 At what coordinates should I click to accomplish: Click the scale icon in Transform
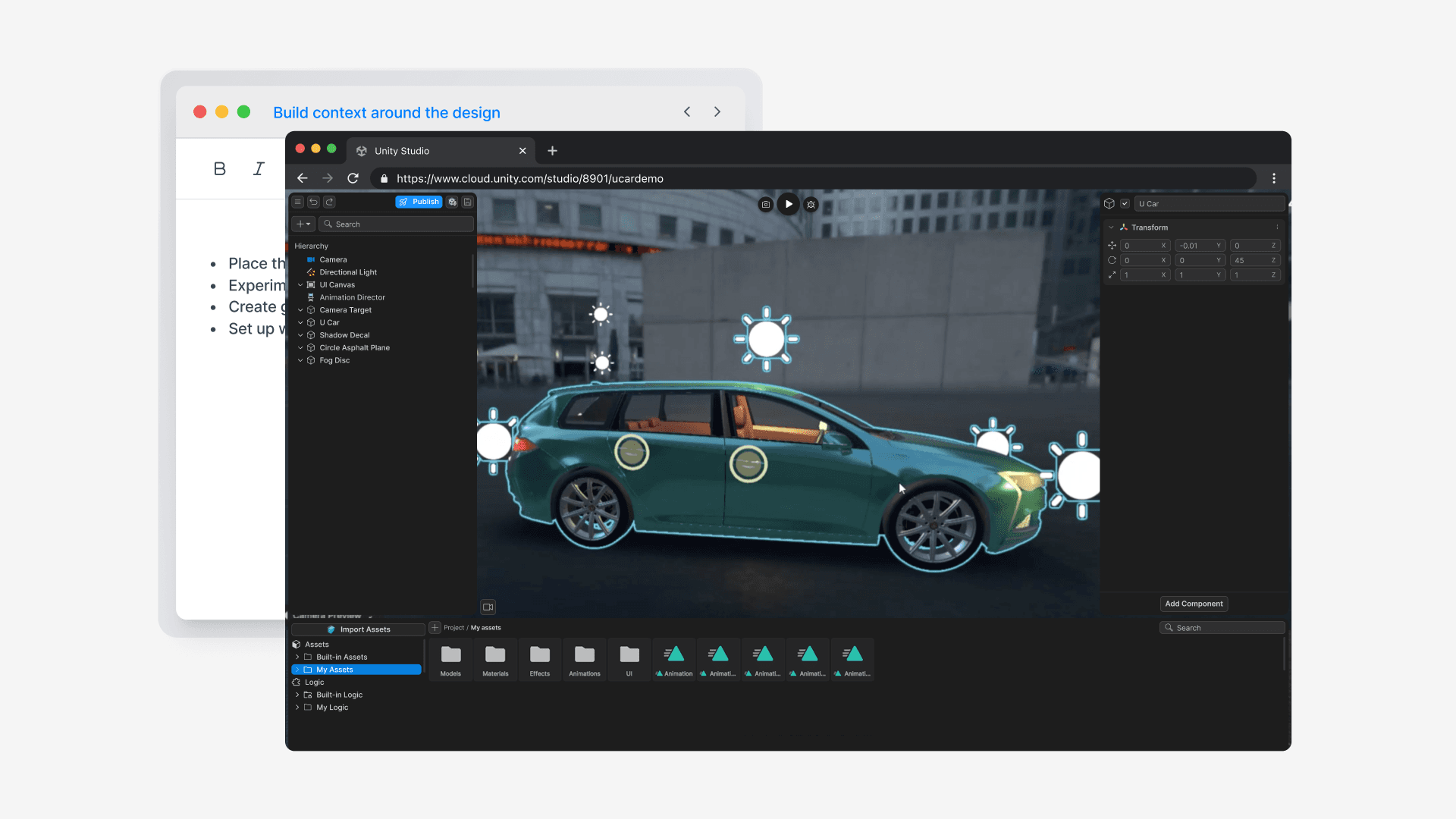1112,275
